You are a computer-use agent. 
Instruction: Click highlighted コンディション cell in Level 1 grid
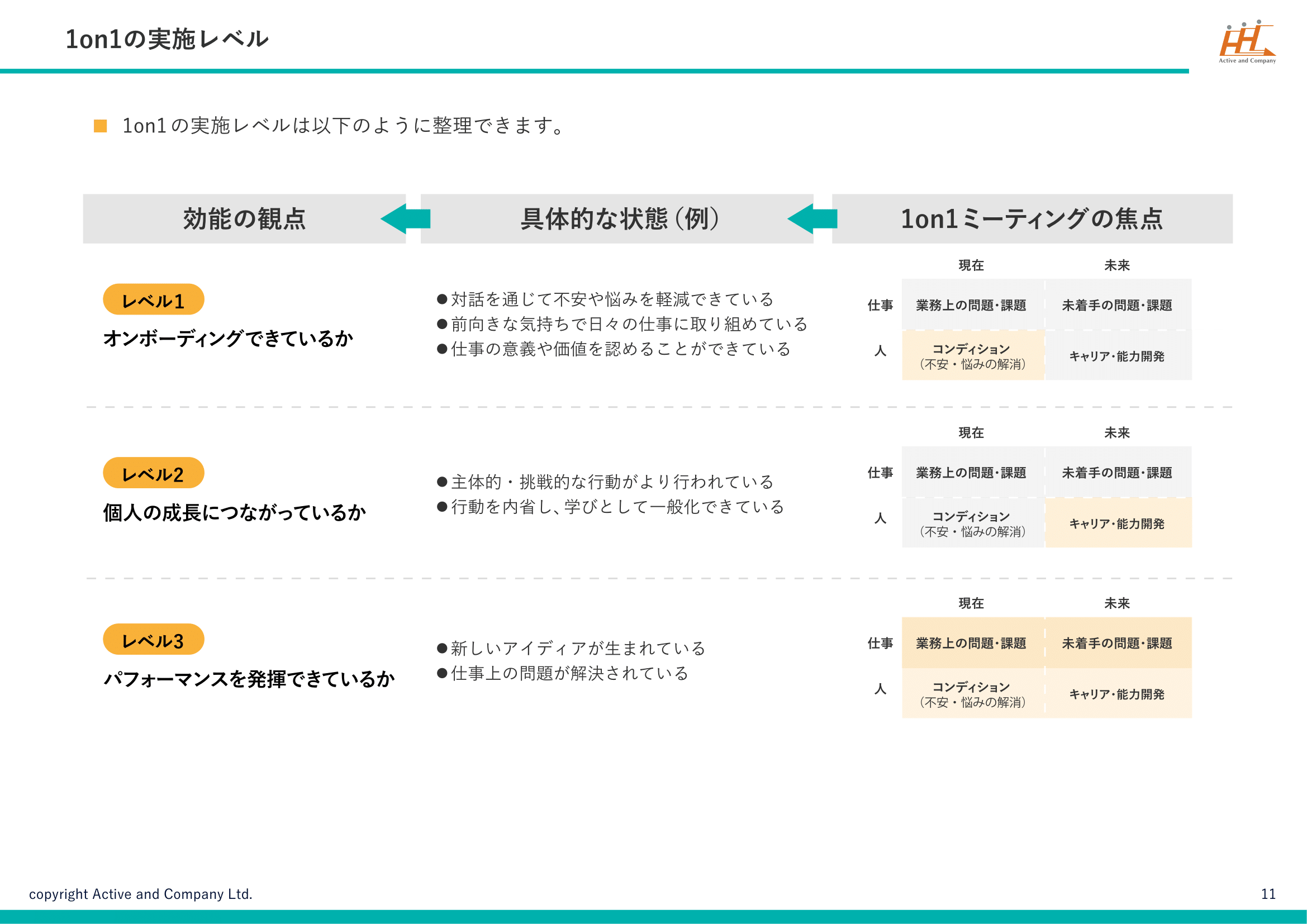972,356
